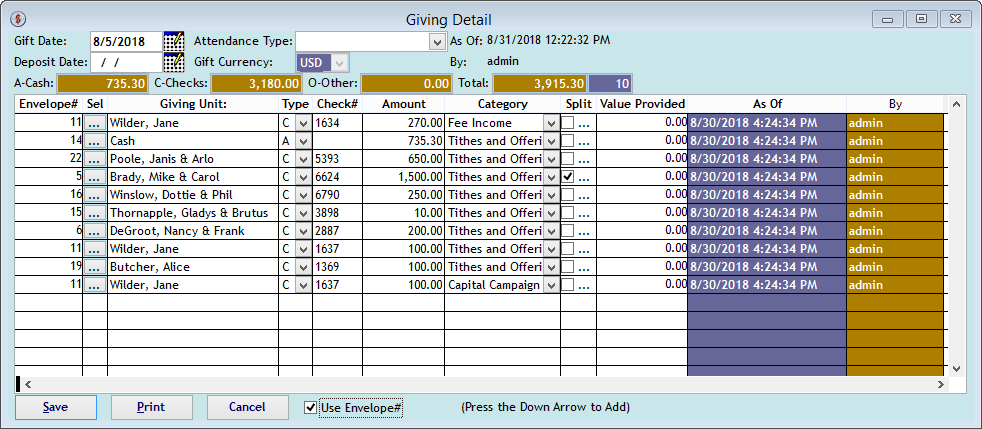Click the horizontal scroll right arrow
Image resolution: width=982 pixels, height=429 pixels.
(x=941, y=384)
